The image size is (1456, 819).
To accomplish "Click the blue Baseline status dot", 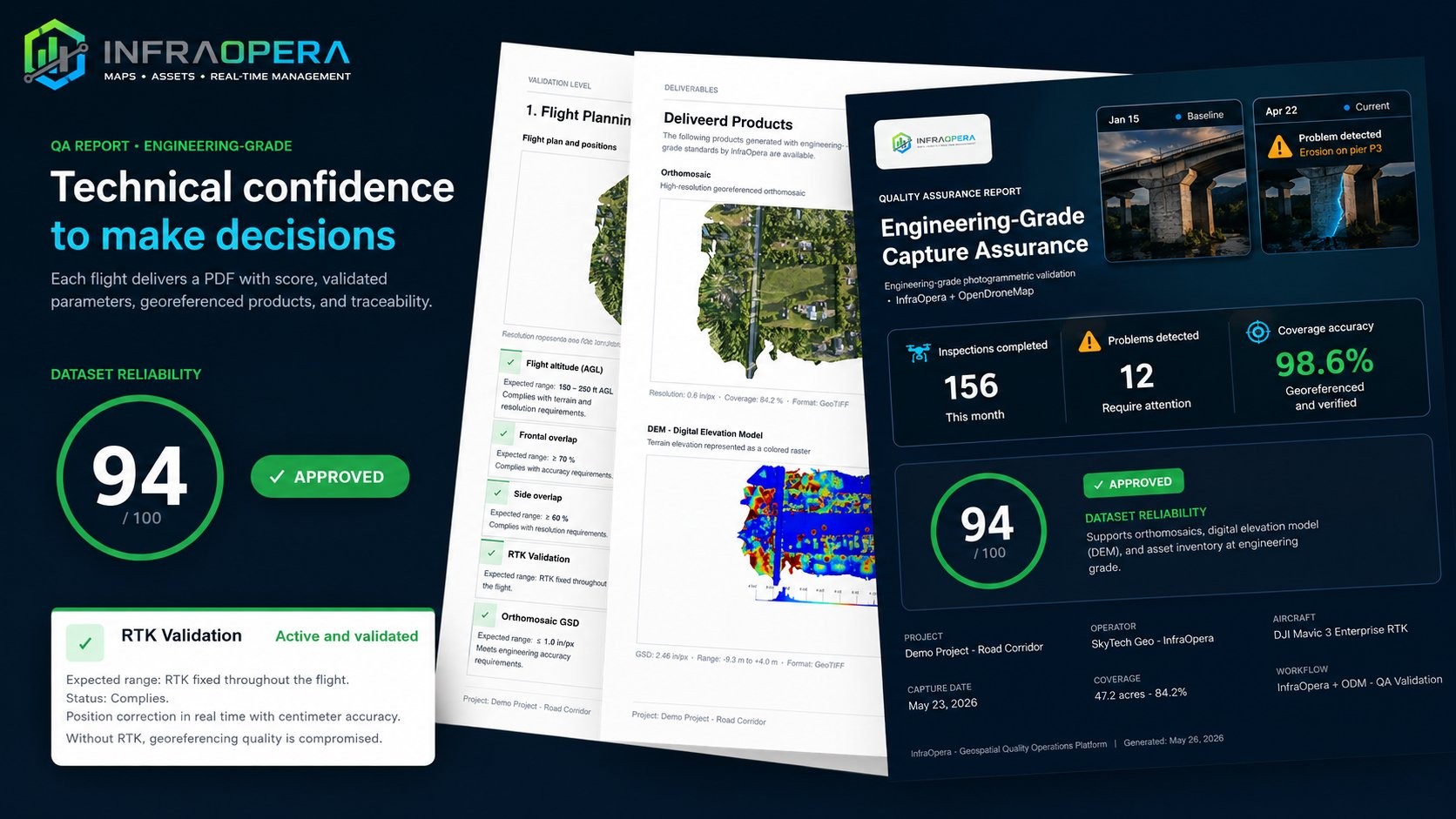I will pyautogui.click(x=1178, y=117).
